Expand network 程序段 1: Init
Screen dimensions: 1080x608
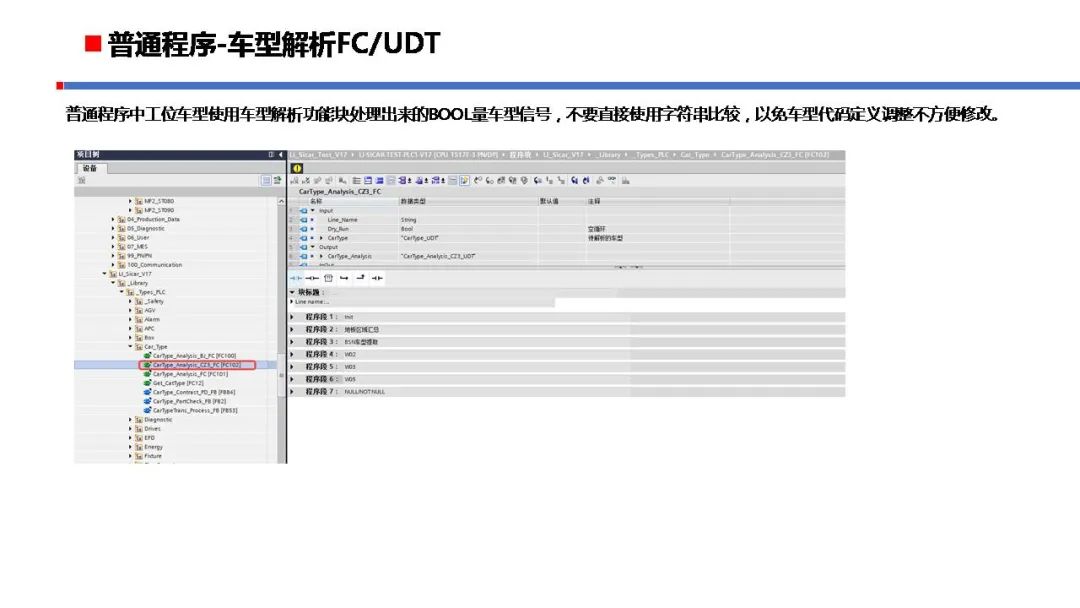coord(292,317)
